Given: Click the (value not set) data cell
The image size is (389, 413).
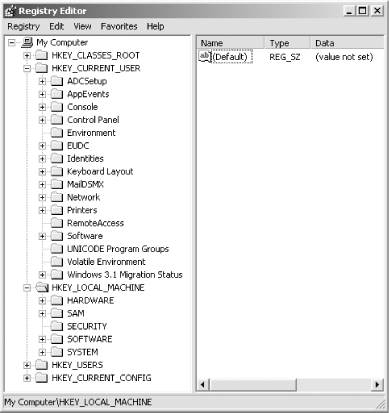Looking at the screenshot, I should click(x=344, y=57).
